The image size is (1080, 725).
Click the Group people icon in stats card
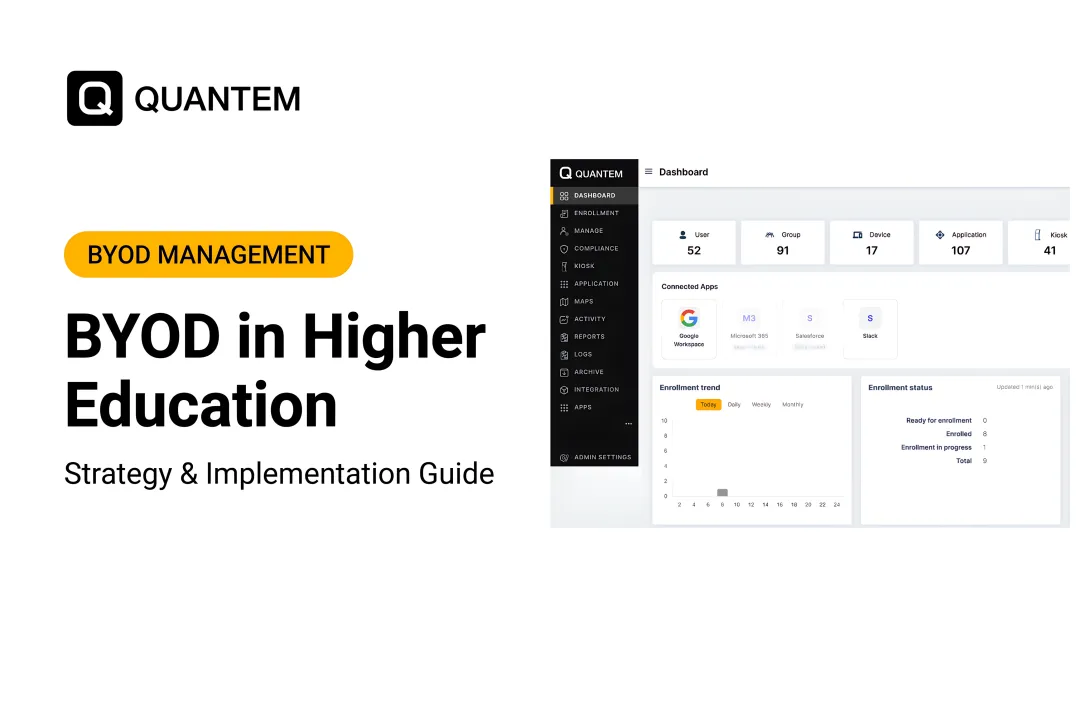[x=769, y=235]
